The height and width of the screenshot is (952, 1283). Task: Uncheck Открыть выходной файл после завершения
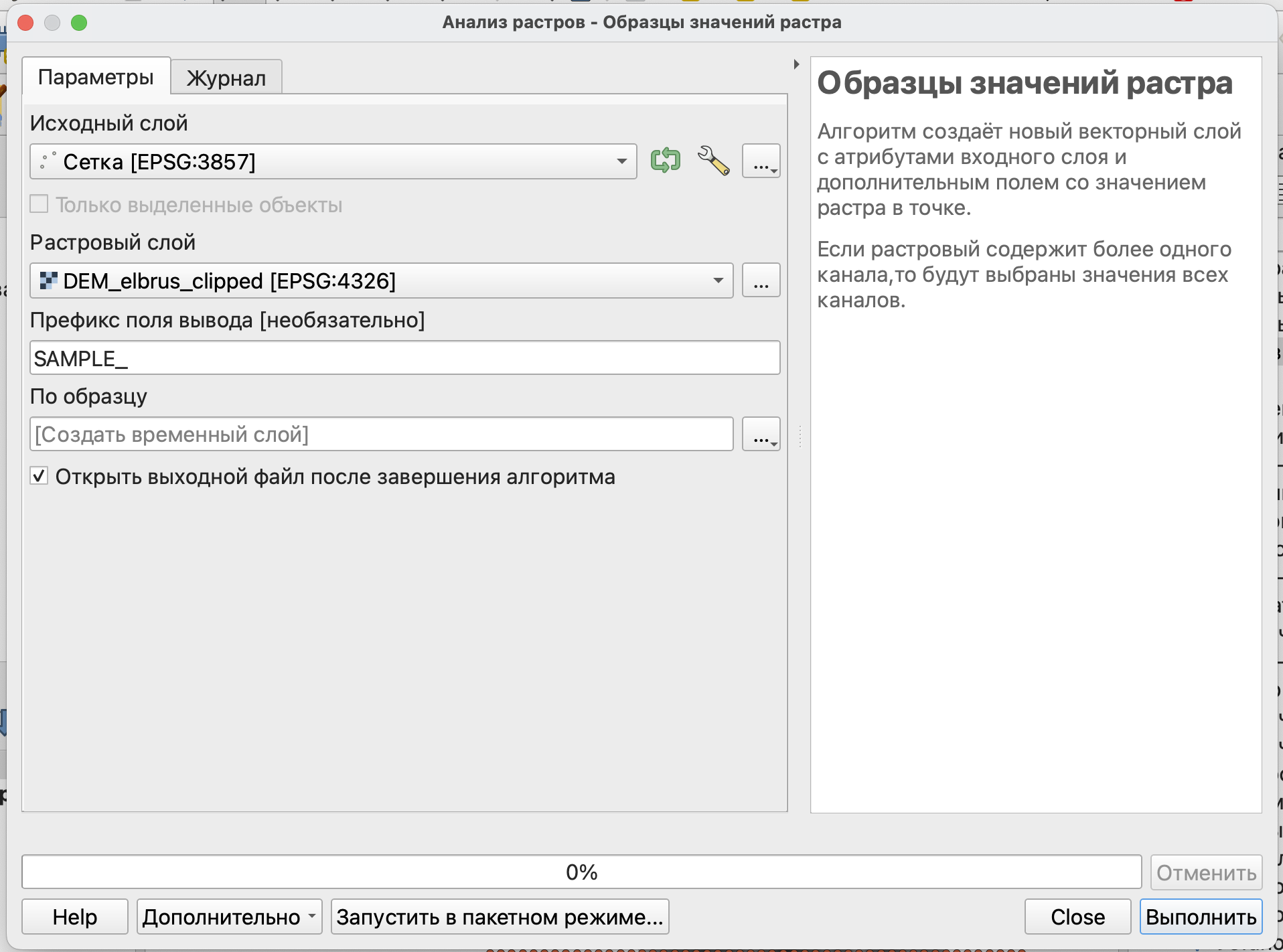click(40, 476)
